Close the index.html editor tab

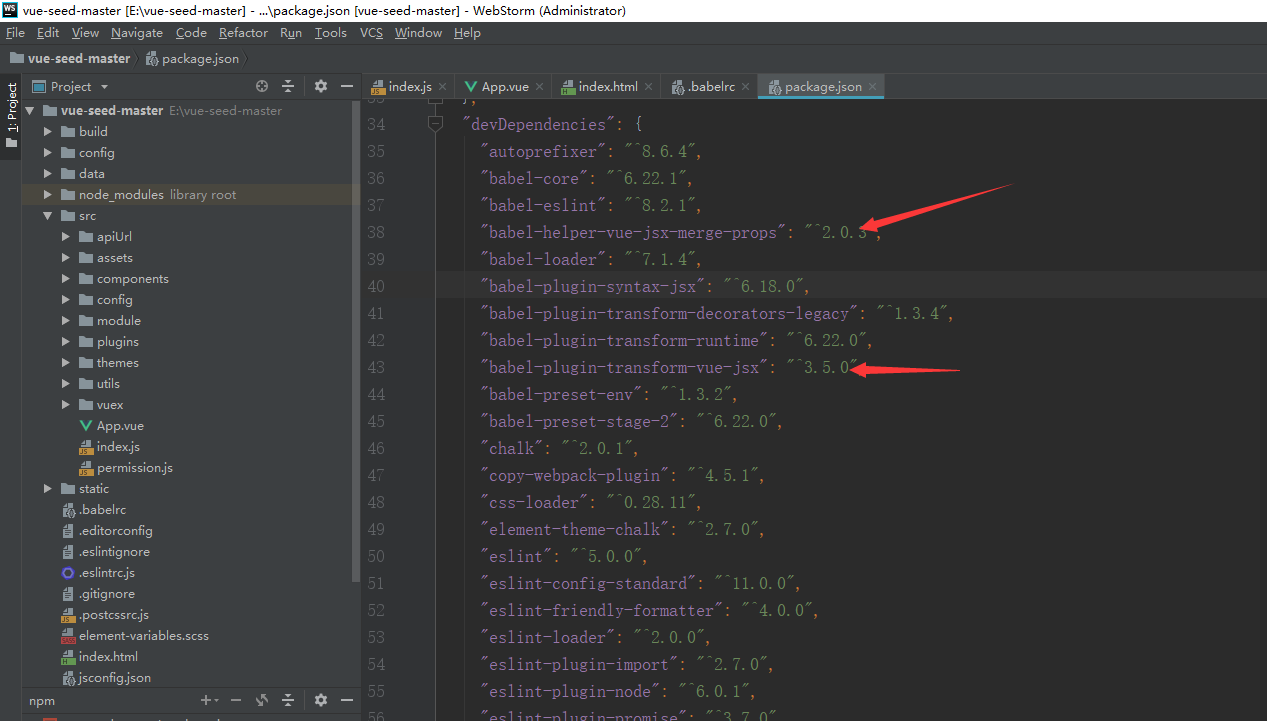(648, 86)
